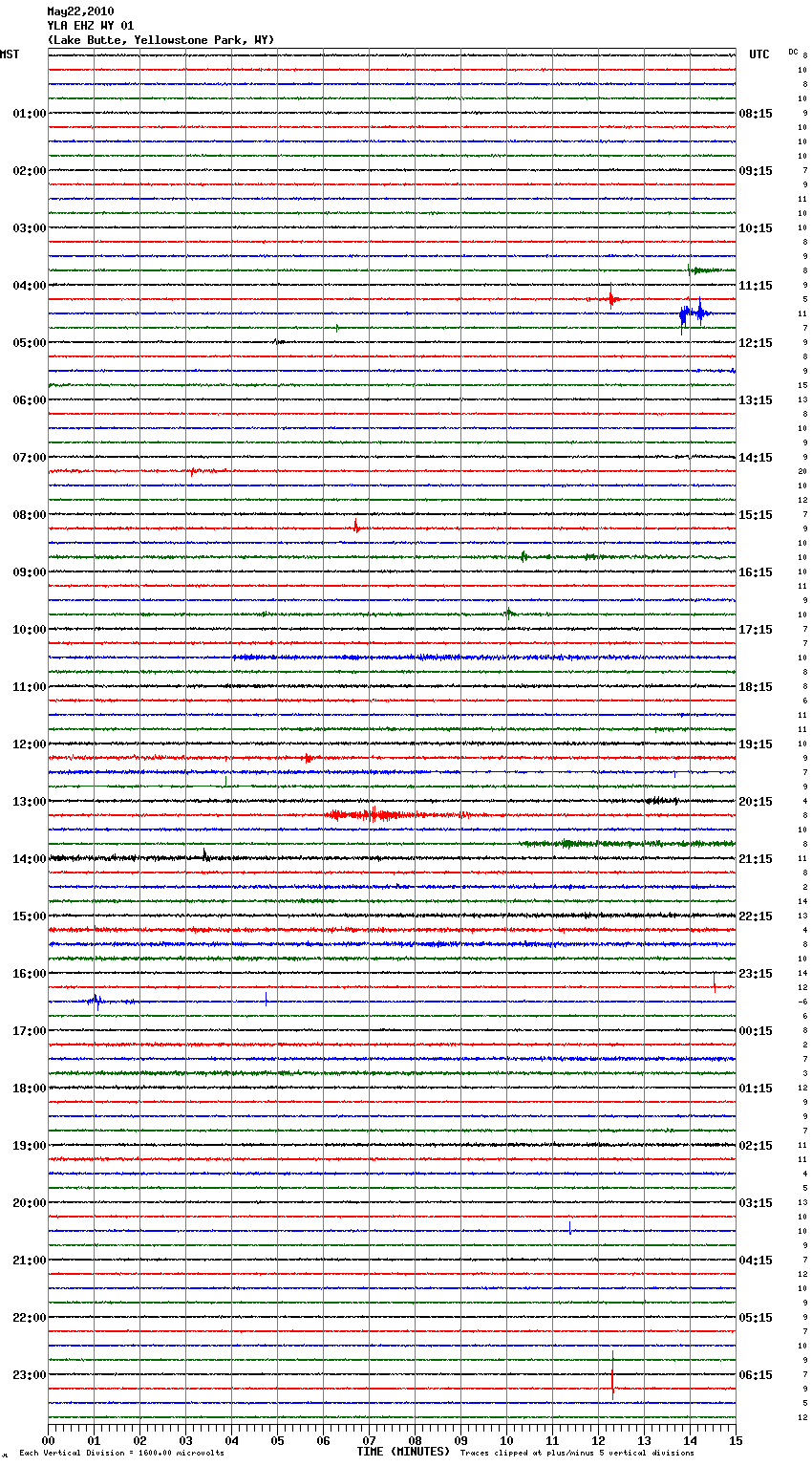812x1466 pixels.
Task: Click the 1600.00 microvolts vertical division note
Action: coord(122,1454)
